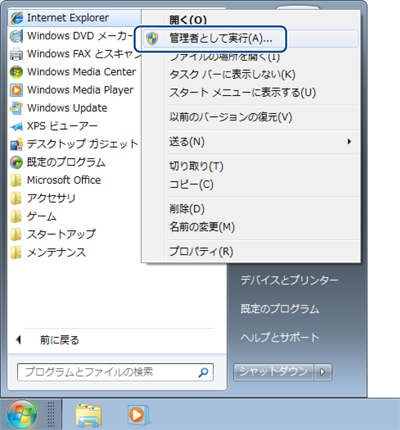
Task: Click the Windows Media Center label
Action: point(82,72)
